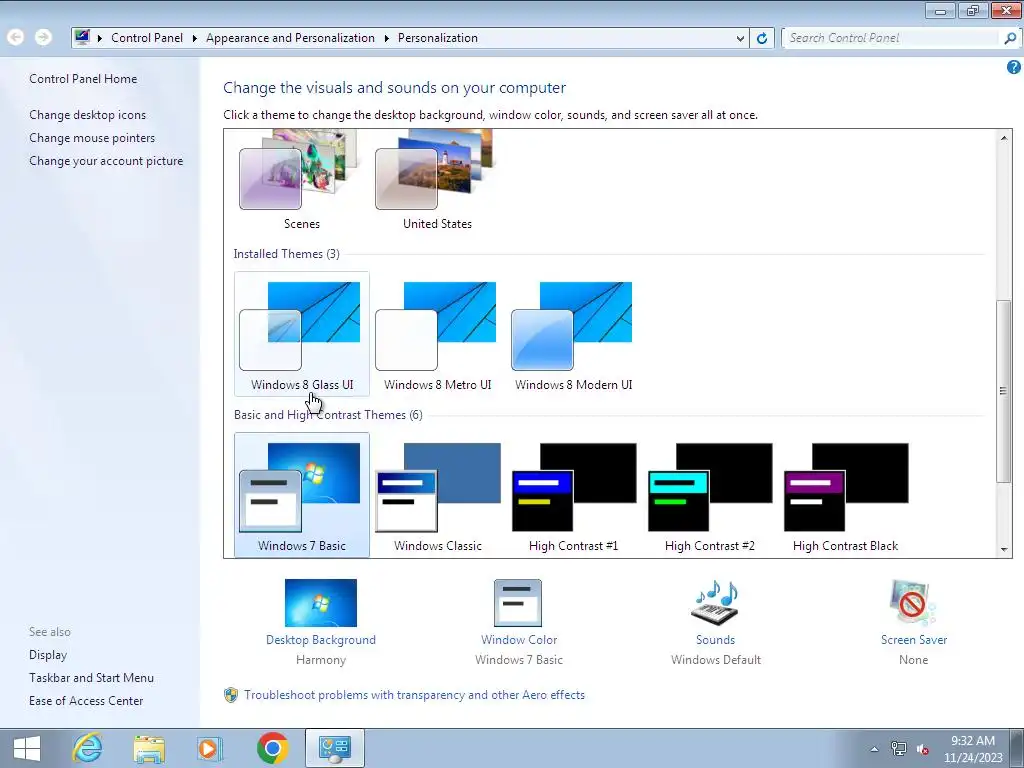Open File Explorer from taskbar
1024x768 pixels.
[149, 748]
